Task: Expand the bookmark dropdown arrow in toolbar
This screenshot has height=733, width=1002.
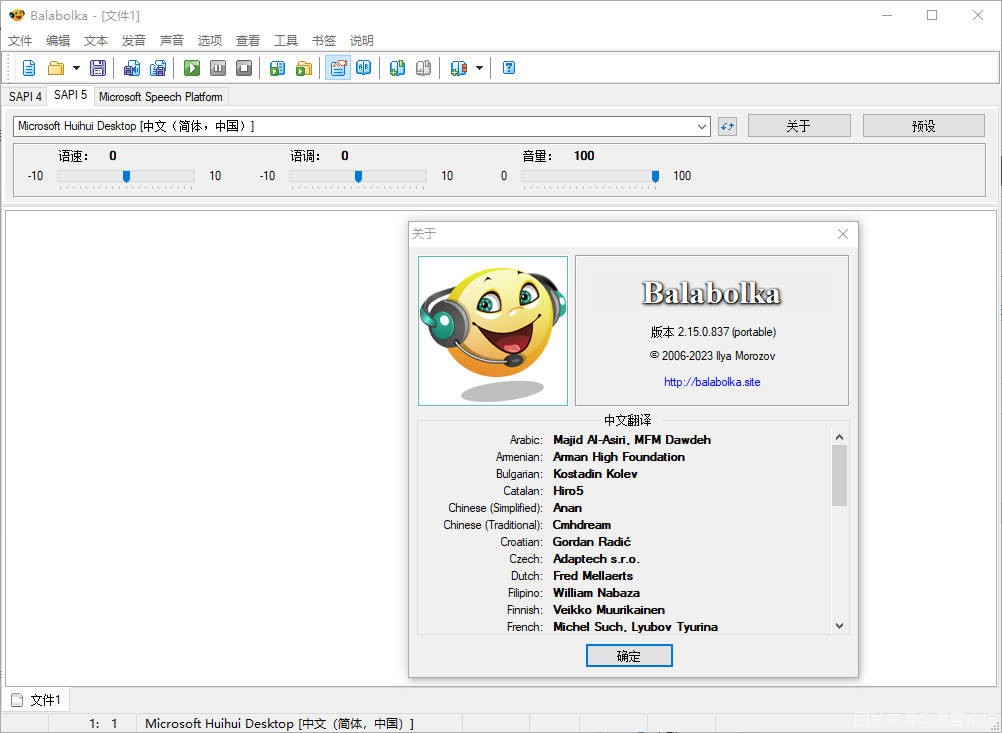Action: (479, 68)
